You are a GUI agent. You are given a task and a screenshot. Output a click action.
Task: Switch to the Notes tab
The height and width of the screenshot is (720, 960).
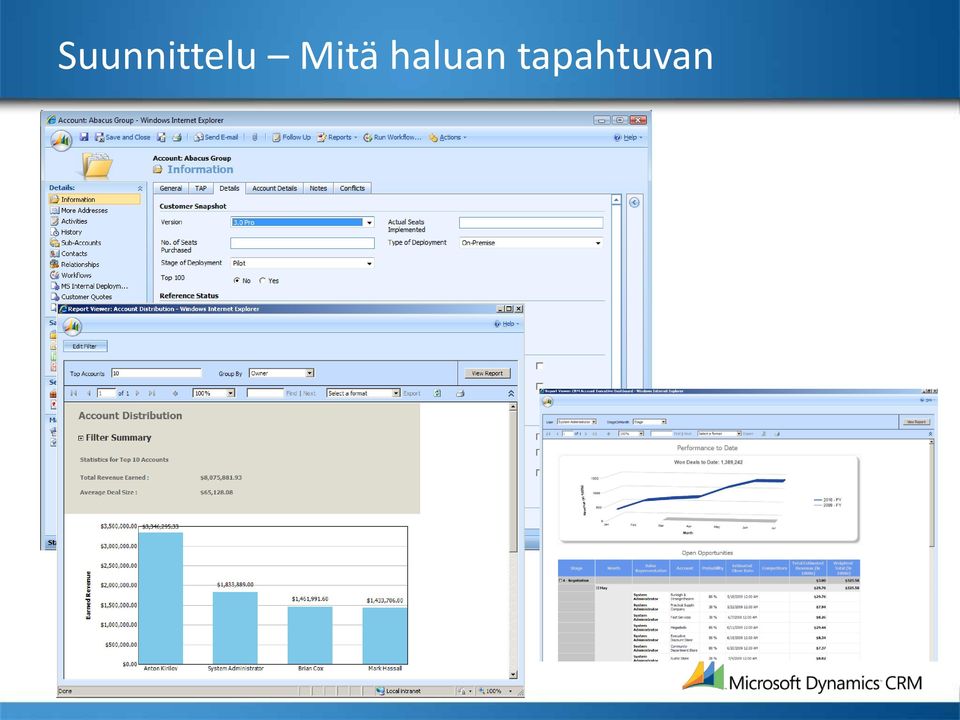[318, 188]
